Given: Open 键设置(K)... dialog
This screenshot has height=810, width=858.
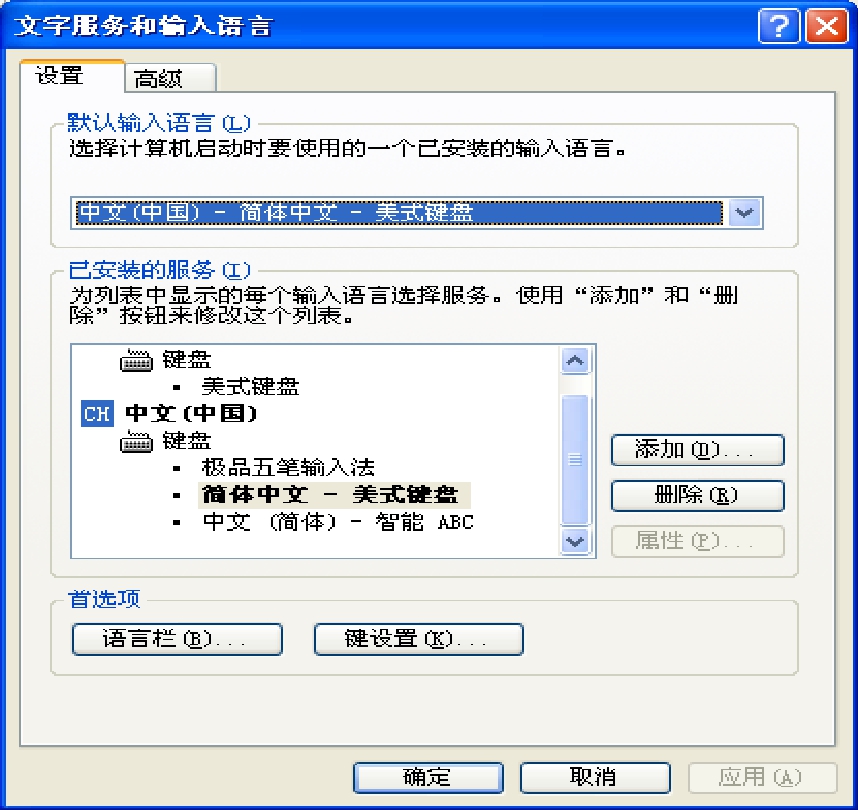Looking at the screenshot, I should coord(419,639).
